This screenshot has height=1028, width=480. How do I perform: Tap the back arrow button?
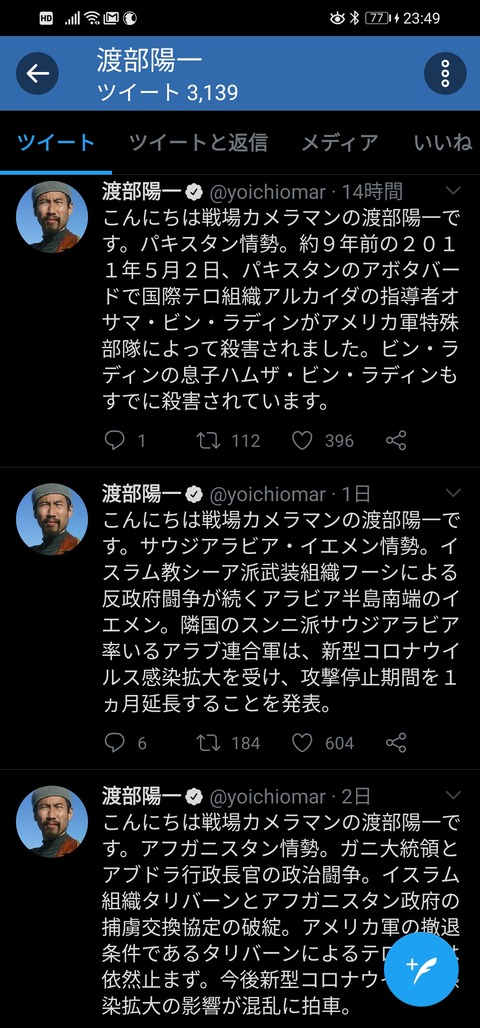point(37,73)
